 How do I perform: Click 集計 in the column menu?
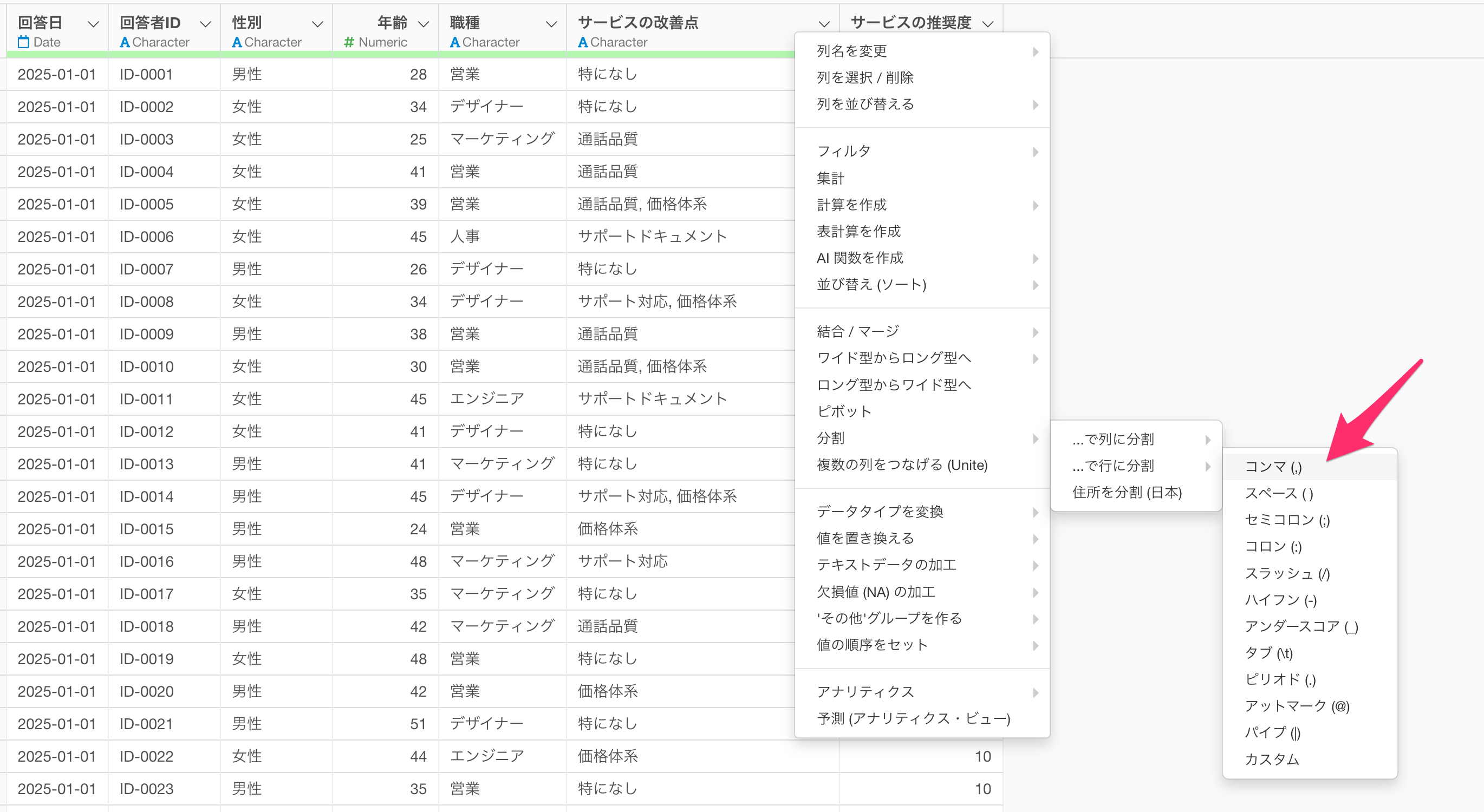coord(830,178)
